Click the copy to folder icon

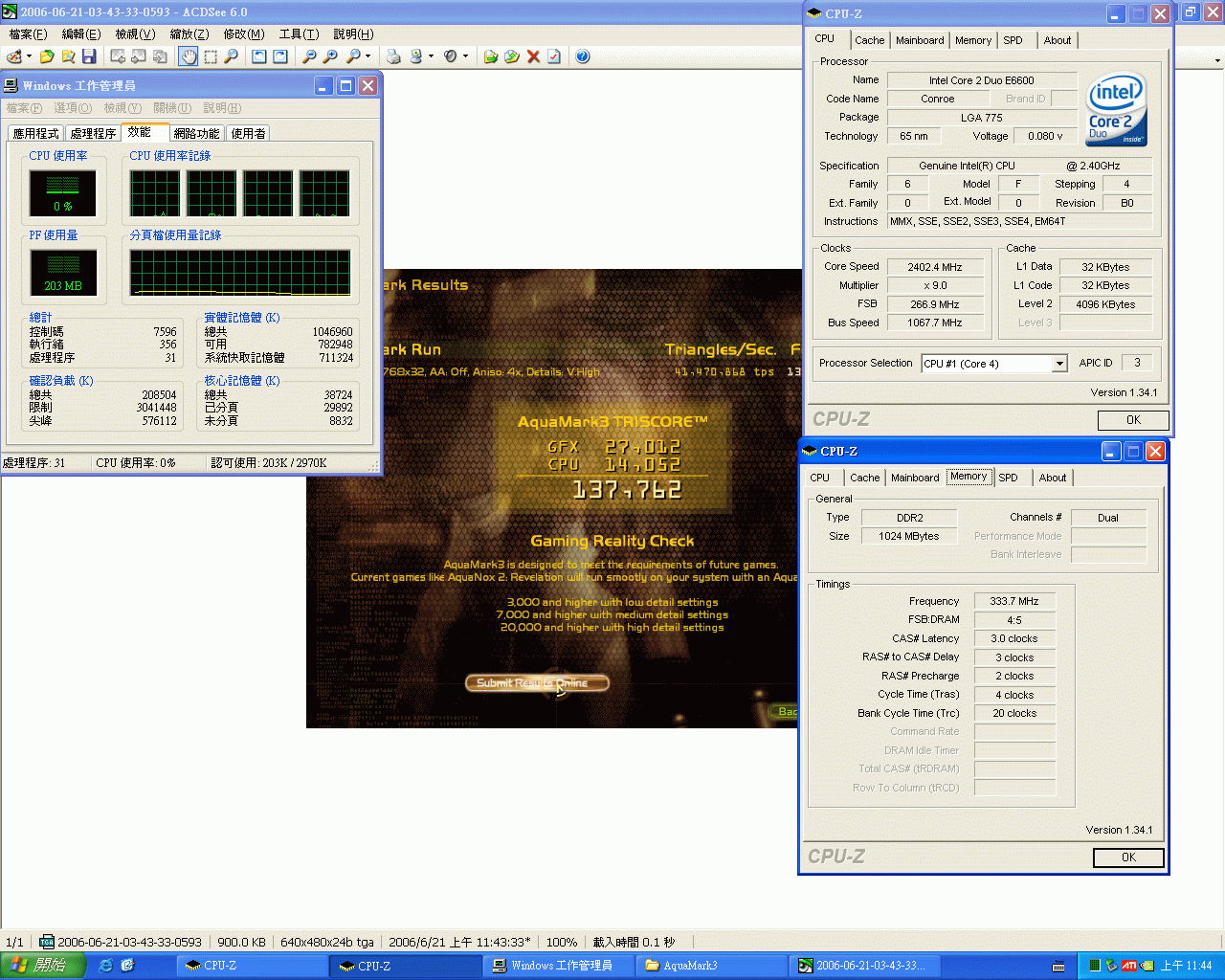click(x=512, y=56)
